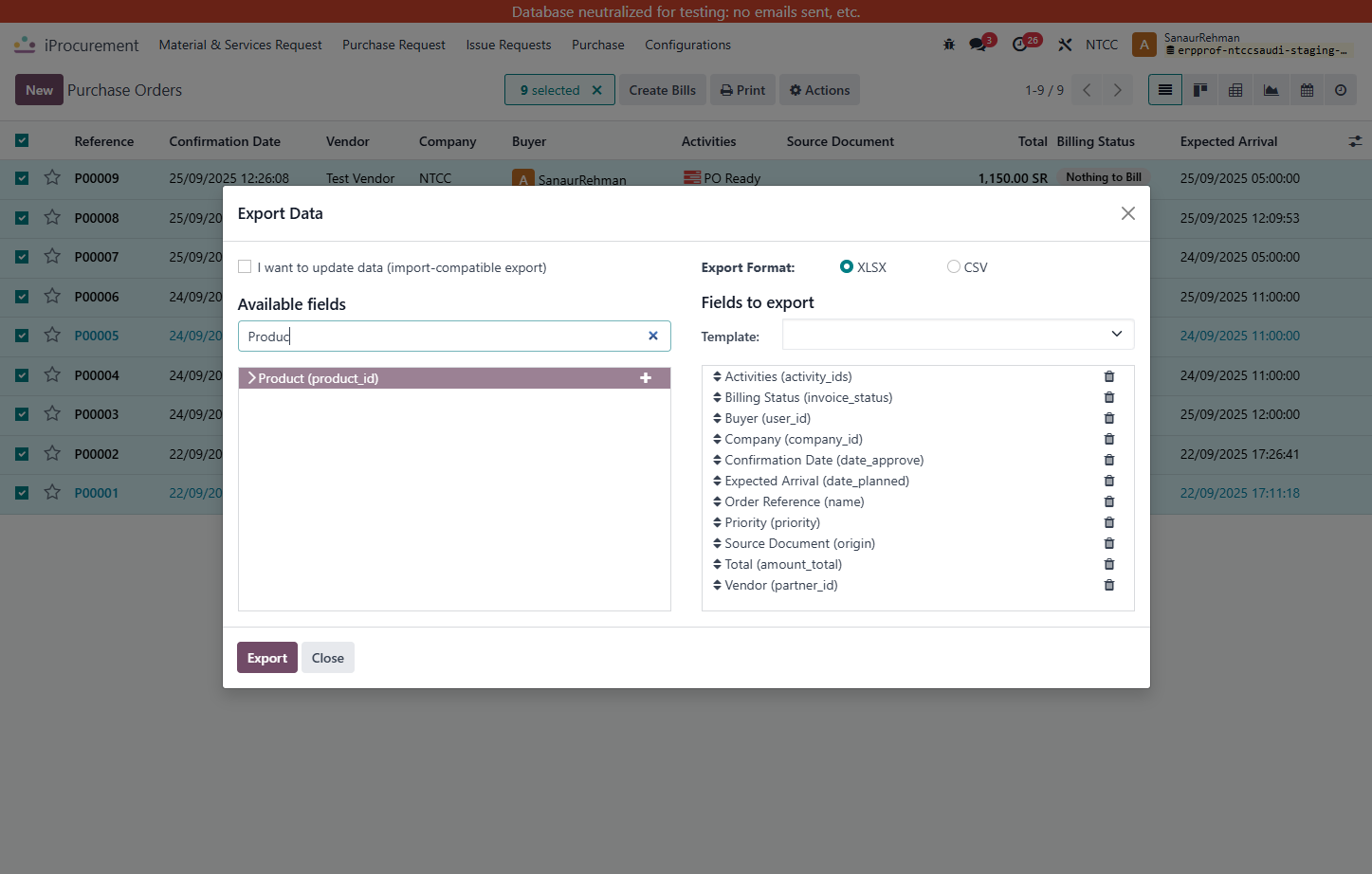Star purchase order P00009 as favorite
This screenshot has width=1372, height=874.
[x=52, y=177]
